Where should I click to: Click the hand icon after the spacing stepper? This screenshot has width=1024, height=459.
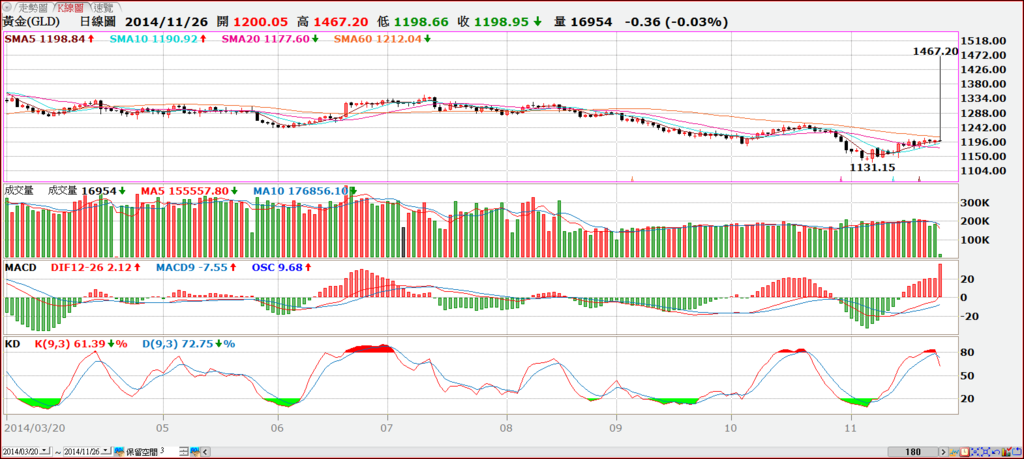coord(195,451)
